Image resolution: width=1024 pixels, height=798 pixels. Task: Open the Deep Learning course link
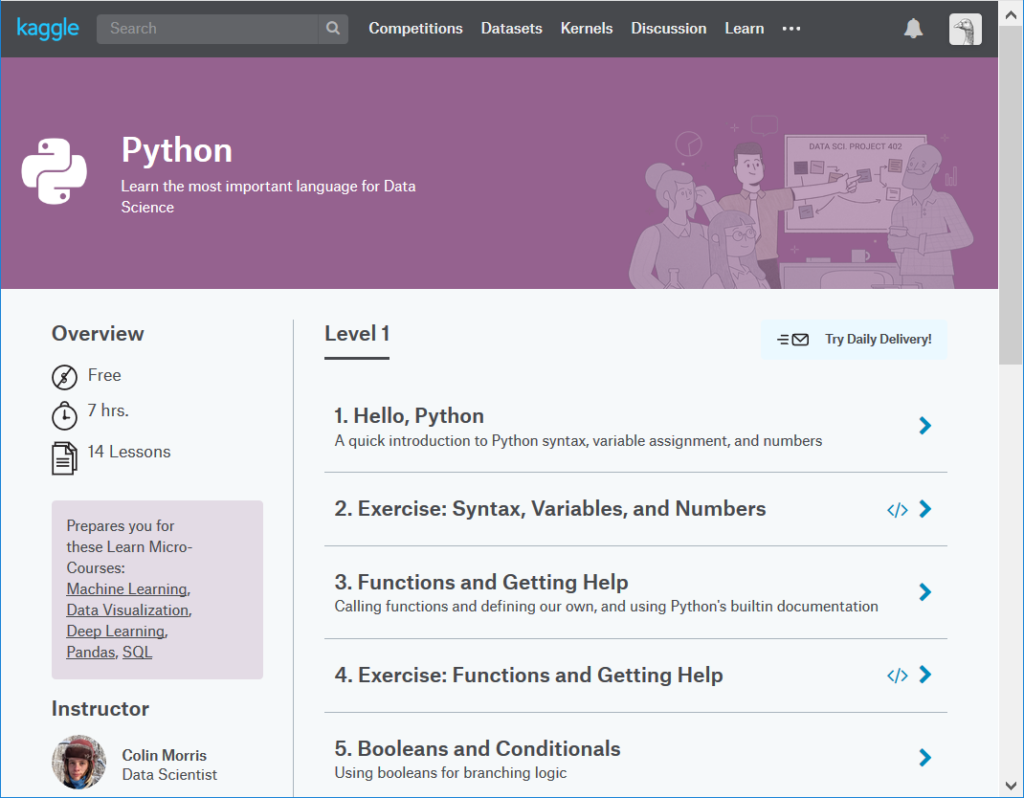116,631
